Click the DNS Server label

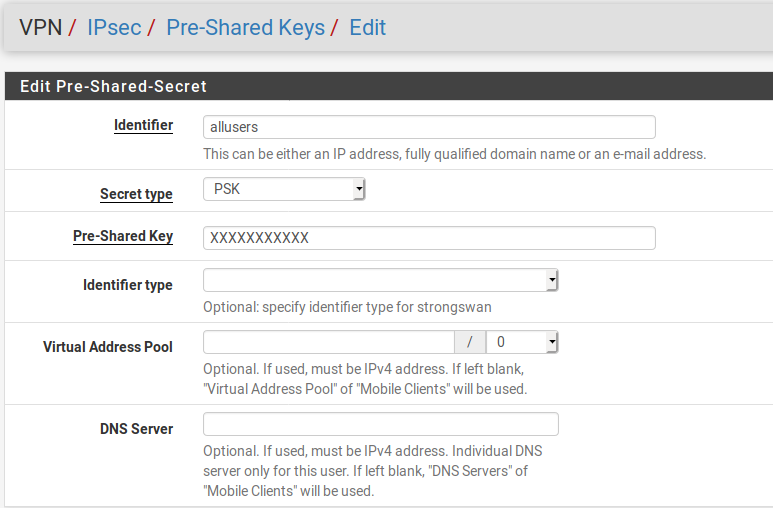[136, 429]
